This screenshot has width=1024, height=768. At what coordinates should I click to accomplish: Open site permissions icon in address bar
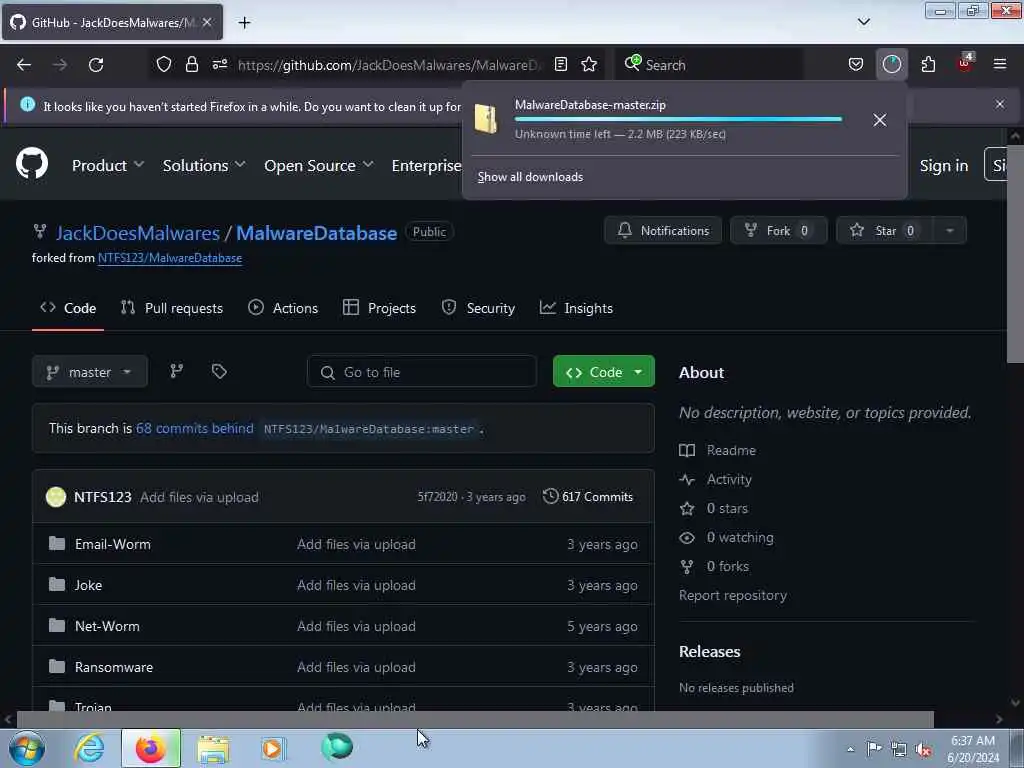(x=219, y=64)
